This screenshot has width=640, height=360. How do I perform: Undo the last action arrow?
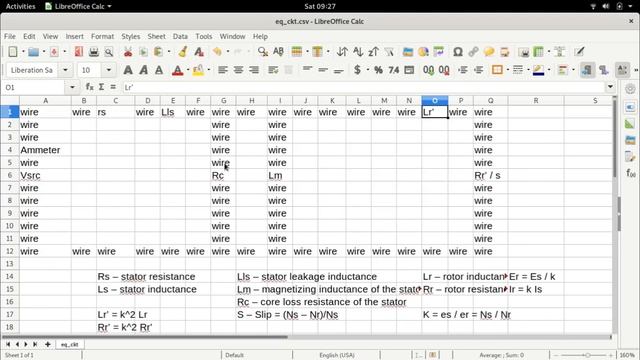coord(217,52)
